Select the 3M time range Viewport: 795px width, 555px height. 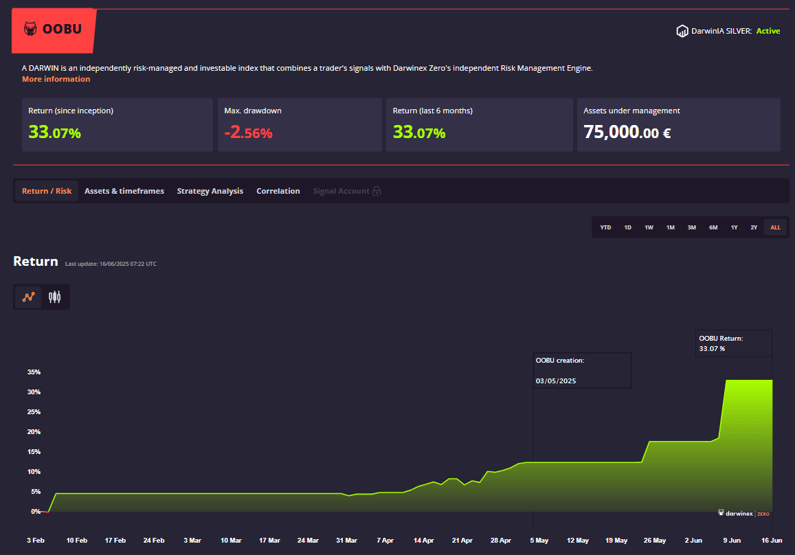coord(691,228)
